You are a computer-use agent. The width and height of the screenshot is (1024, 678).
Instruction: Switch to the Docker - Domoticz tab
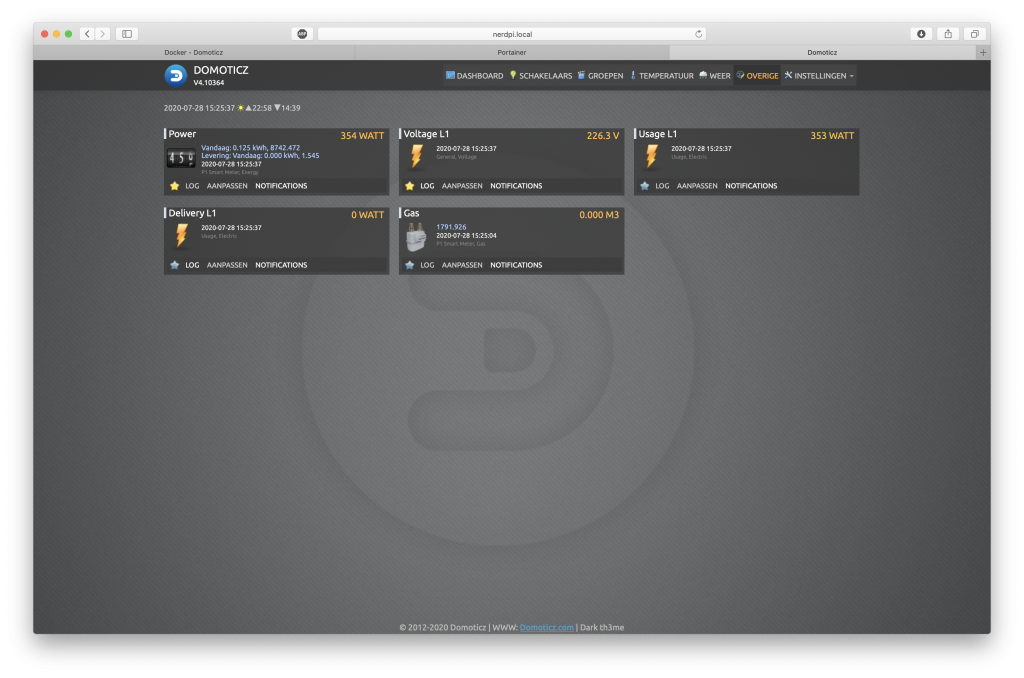point(193,52)
